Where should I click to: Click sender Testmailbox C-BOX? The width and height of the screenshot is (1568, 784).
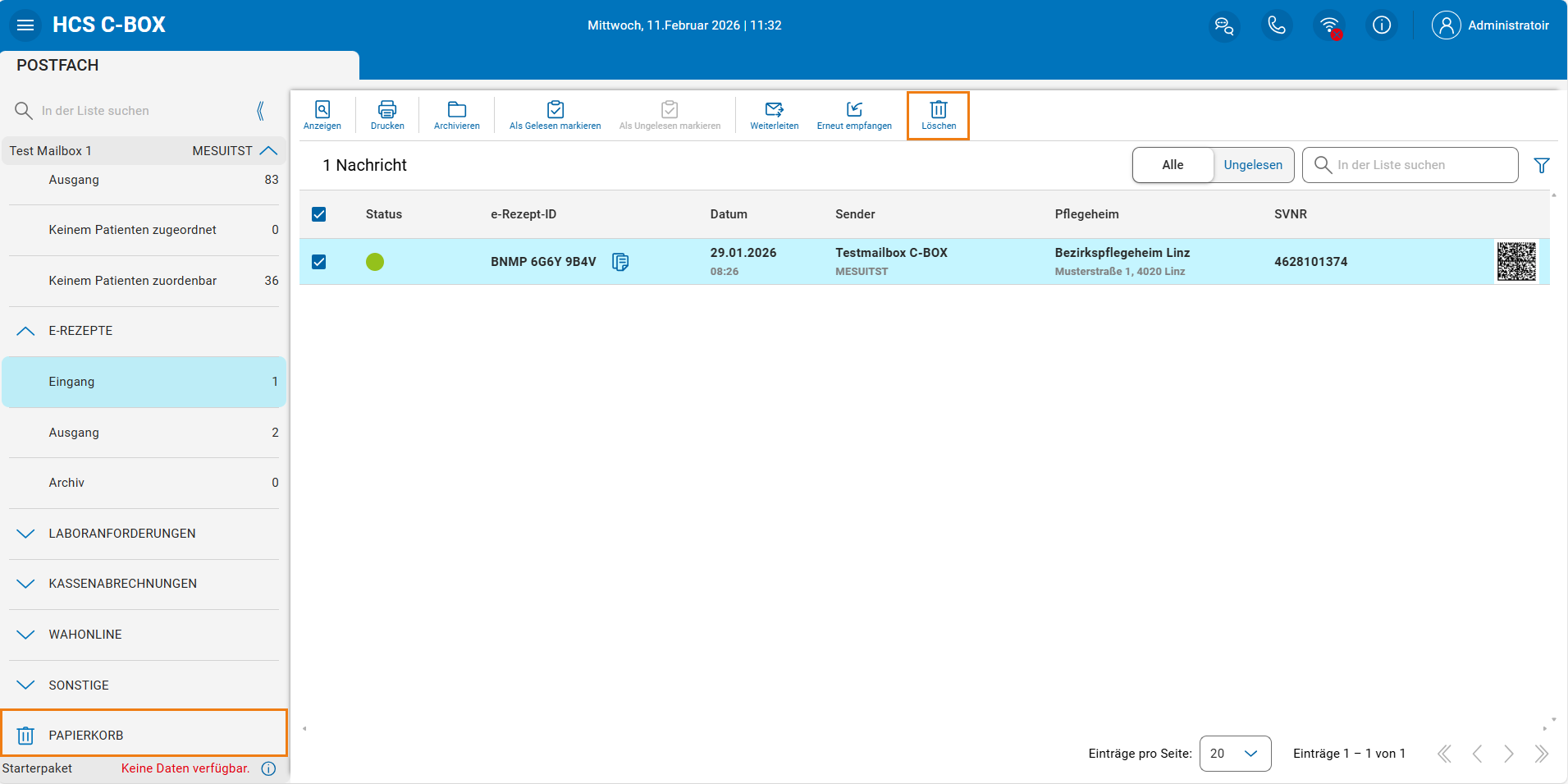[891, 253]
